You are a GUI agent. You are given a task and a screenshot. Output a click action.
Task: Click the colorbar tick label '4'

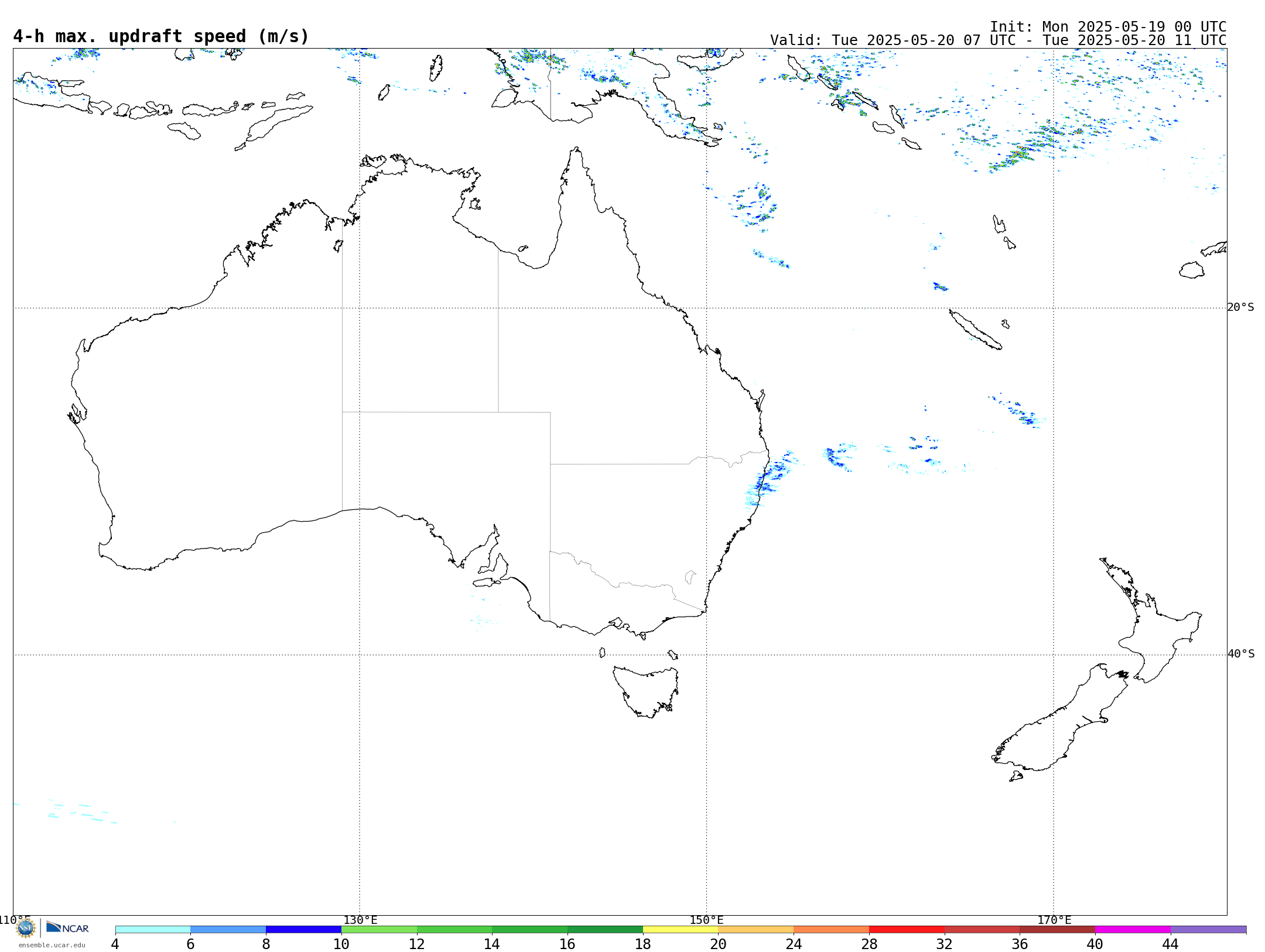click(x=115, y=944)
